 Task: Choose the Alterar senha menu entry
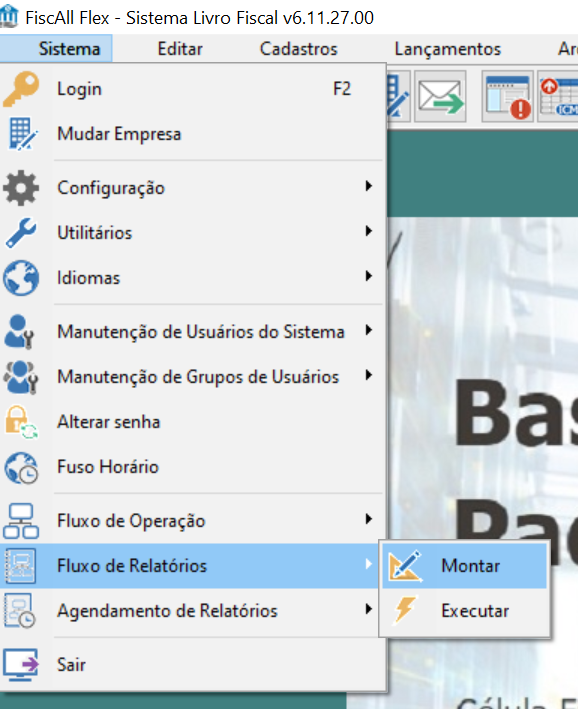coord(192,422)
